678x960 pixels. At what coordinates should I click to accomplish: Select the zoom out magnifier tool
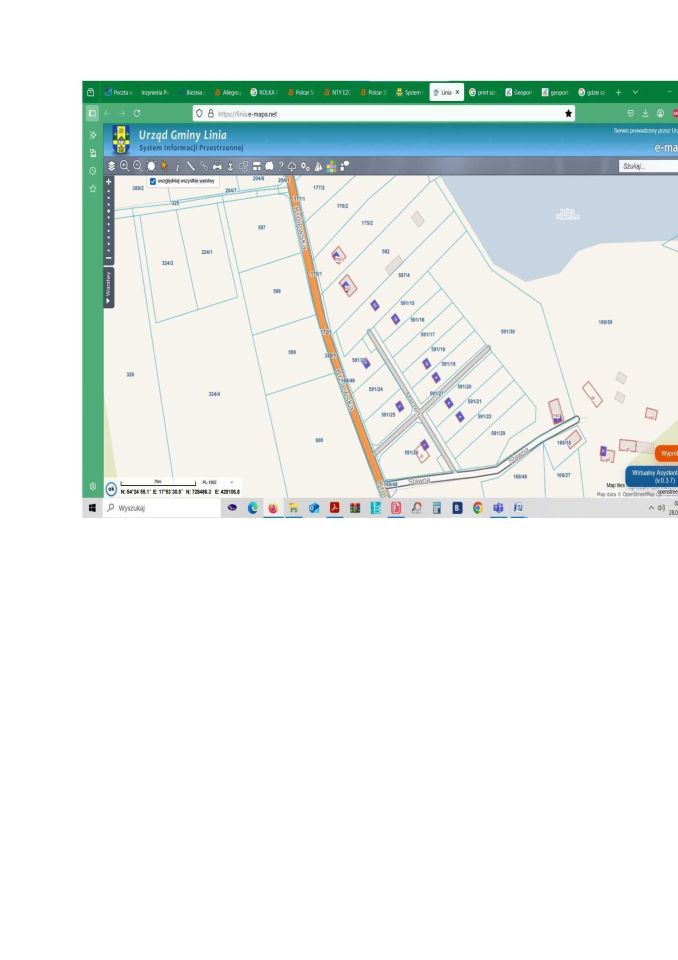(x=139, y=166)
